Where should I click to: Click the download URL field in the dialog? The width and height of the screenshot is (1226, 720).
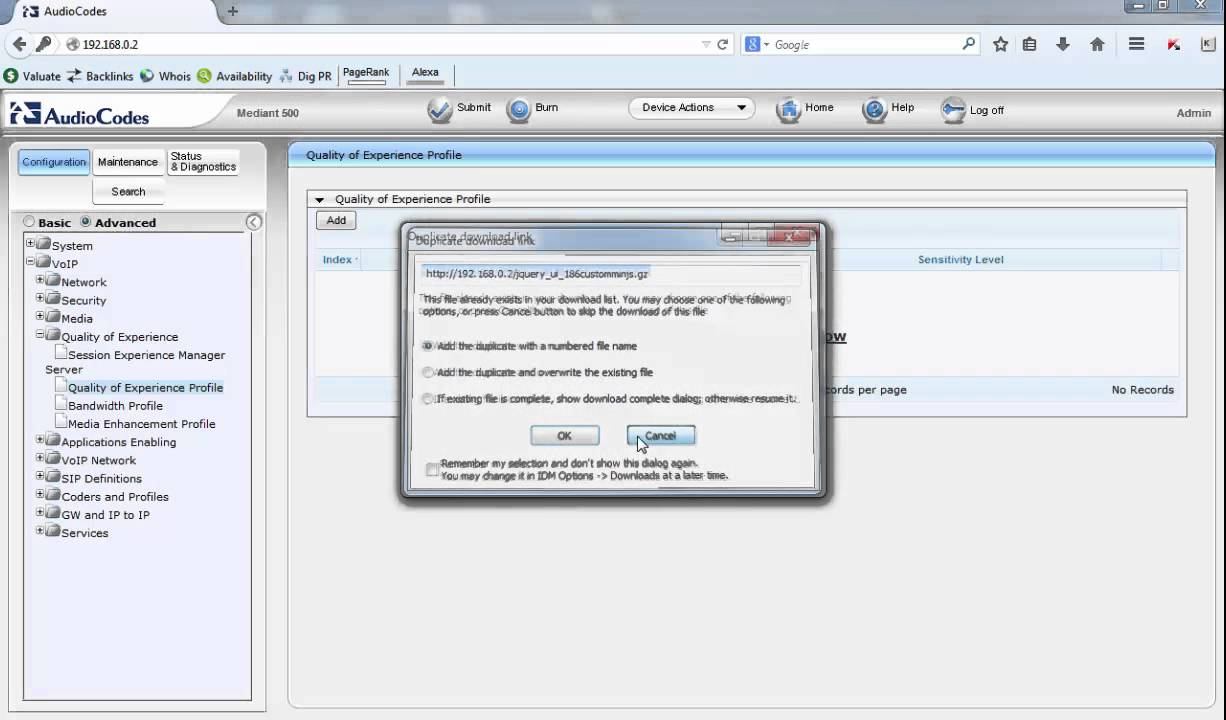(x=610, y=273)
